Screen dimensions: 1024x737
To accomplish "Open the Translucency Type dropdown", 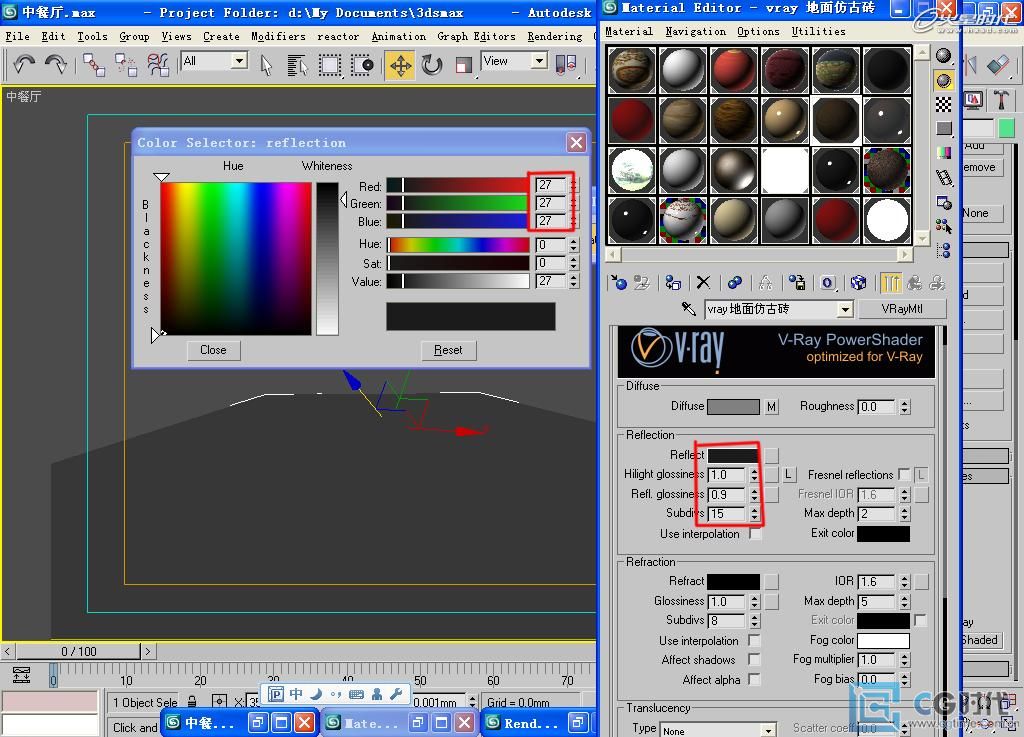I will tap(769, 730).
